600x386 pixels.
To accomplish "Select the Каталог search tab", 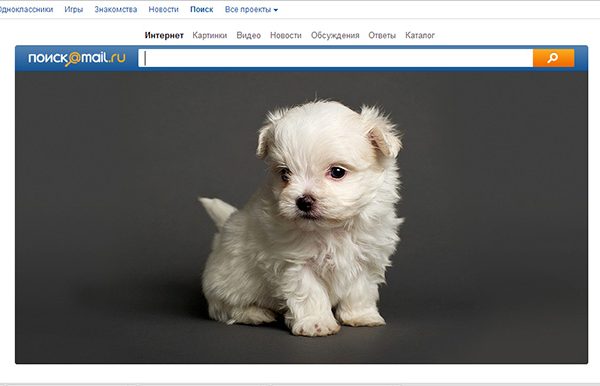I will 420,36.
